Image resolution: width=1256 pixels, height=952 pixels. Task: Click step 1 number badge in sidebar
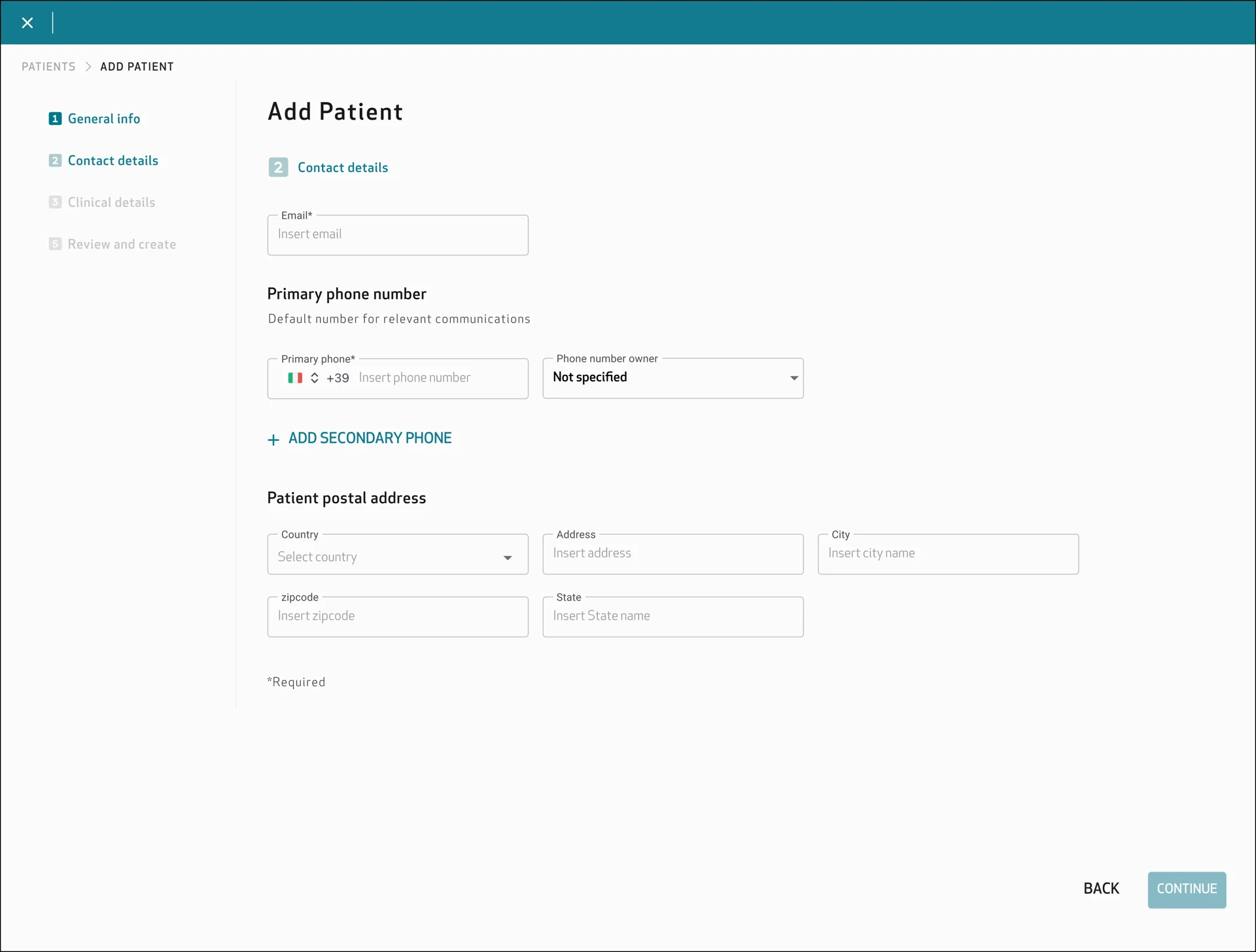click(x=55, y=118)
